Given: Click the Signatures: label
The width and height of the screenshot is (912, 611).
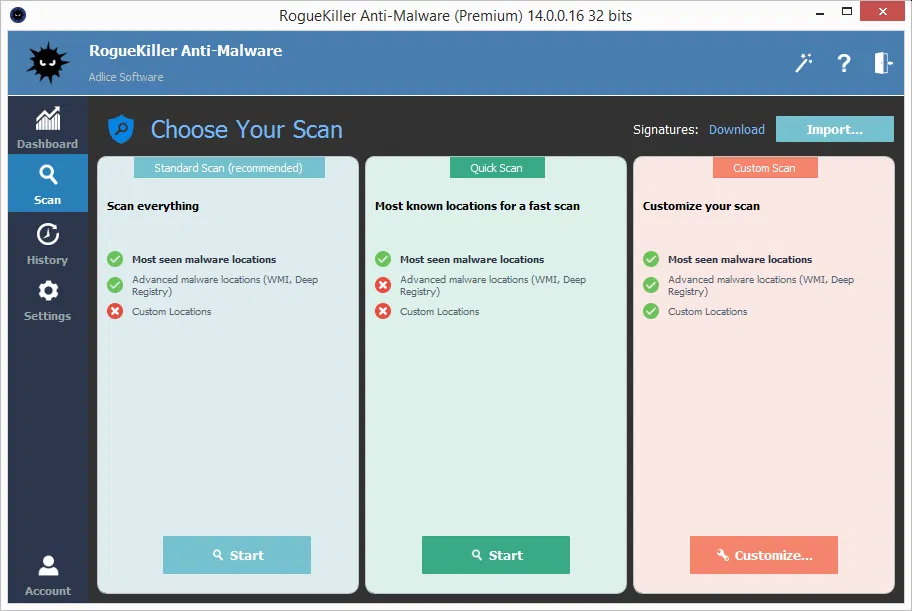Looking at the screenshot, I should click(665, 130).
